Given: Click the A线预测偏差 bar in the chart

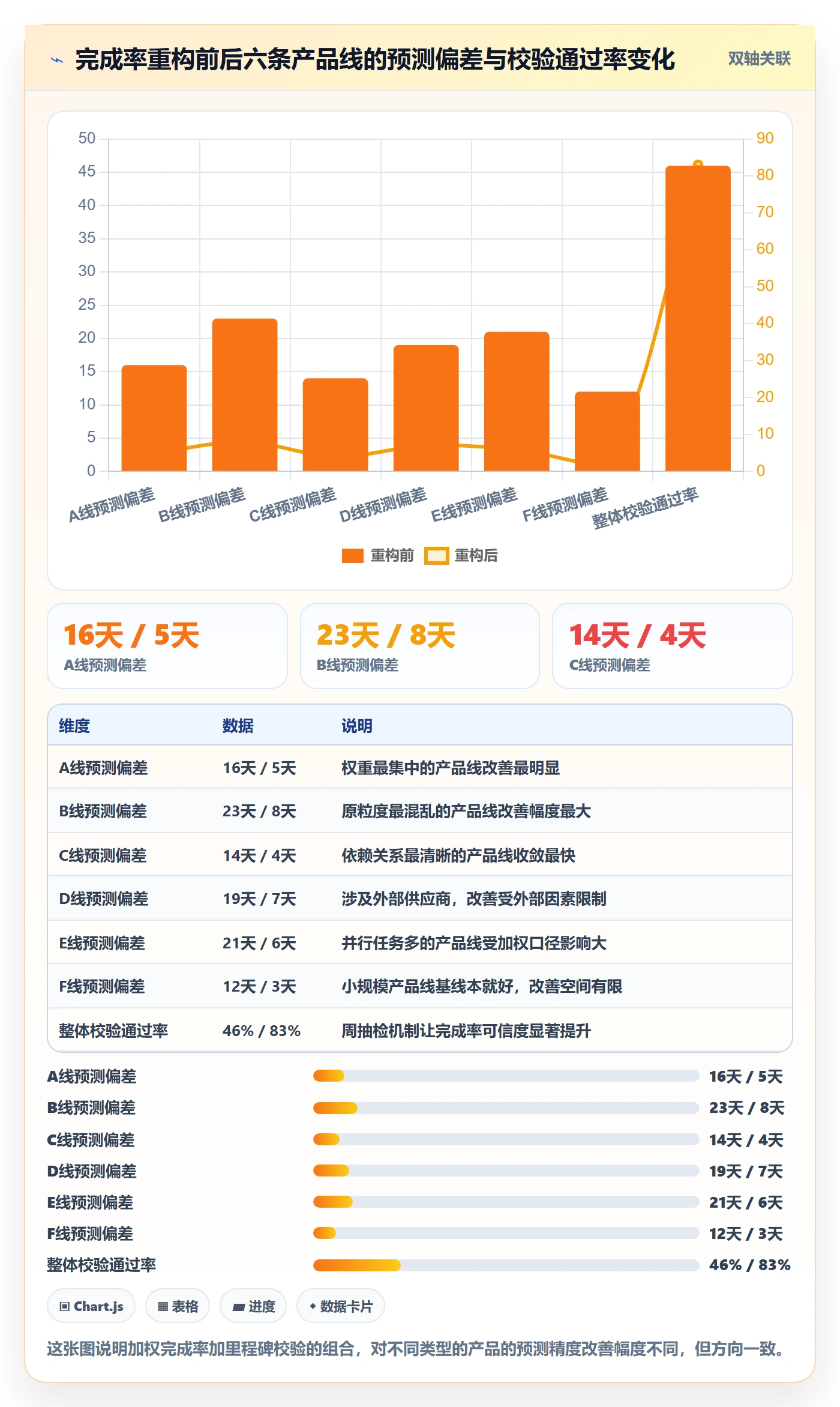Looking at the screenshot, I should pos(154,418).
